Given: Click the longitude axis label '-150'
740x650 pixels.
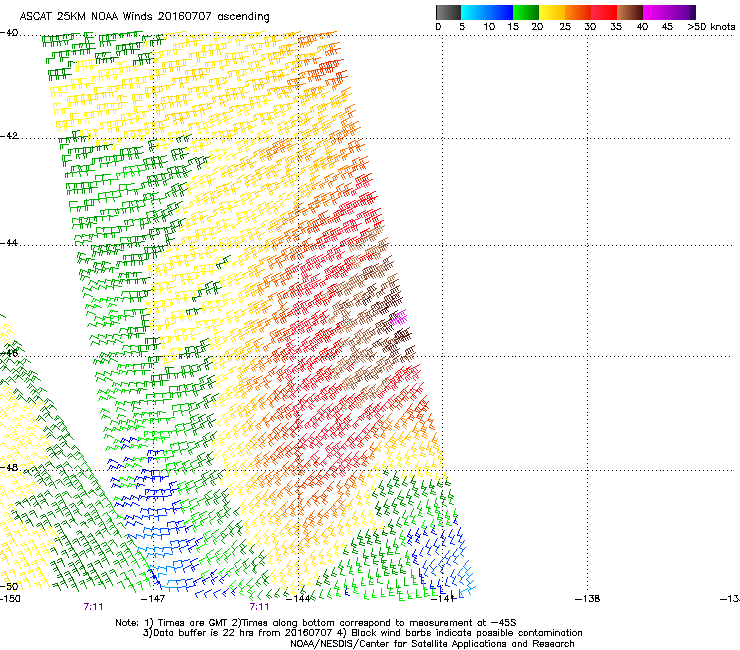Looking at the screenshot, I should coord(10,599).
